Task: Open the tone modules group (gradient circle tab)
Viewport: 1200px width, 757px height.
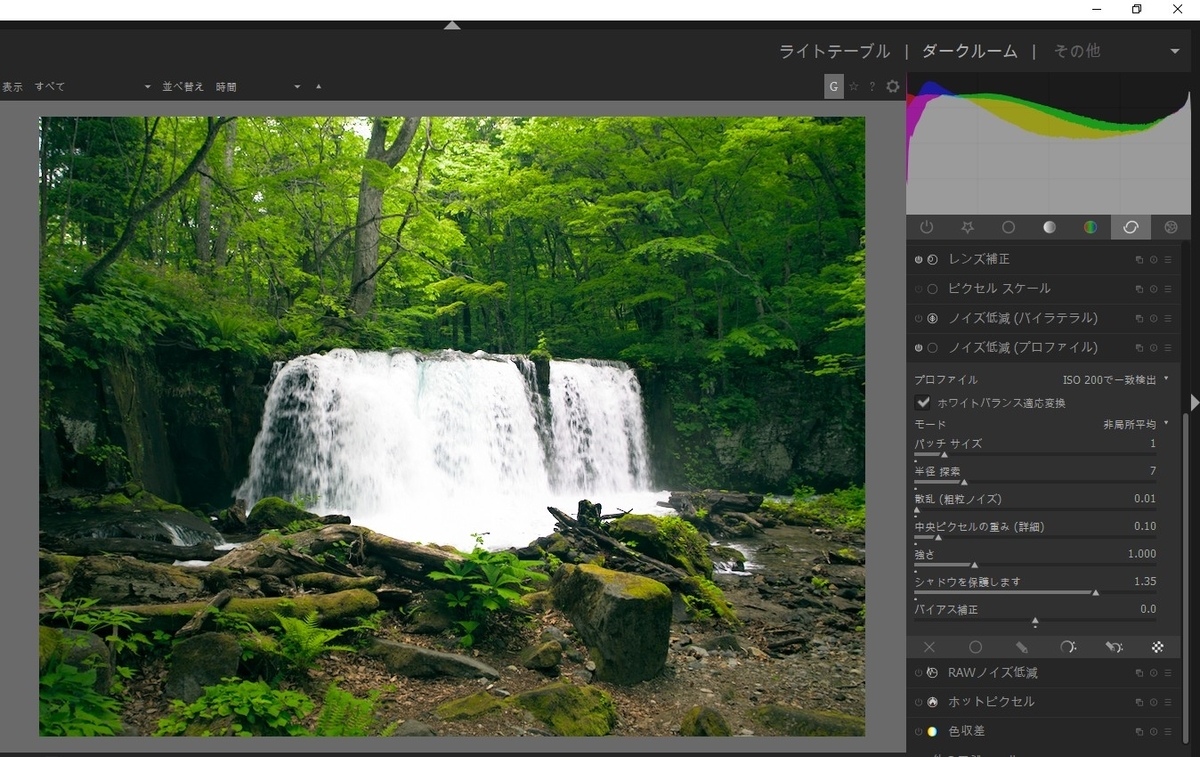Action: click(1049, 227)
